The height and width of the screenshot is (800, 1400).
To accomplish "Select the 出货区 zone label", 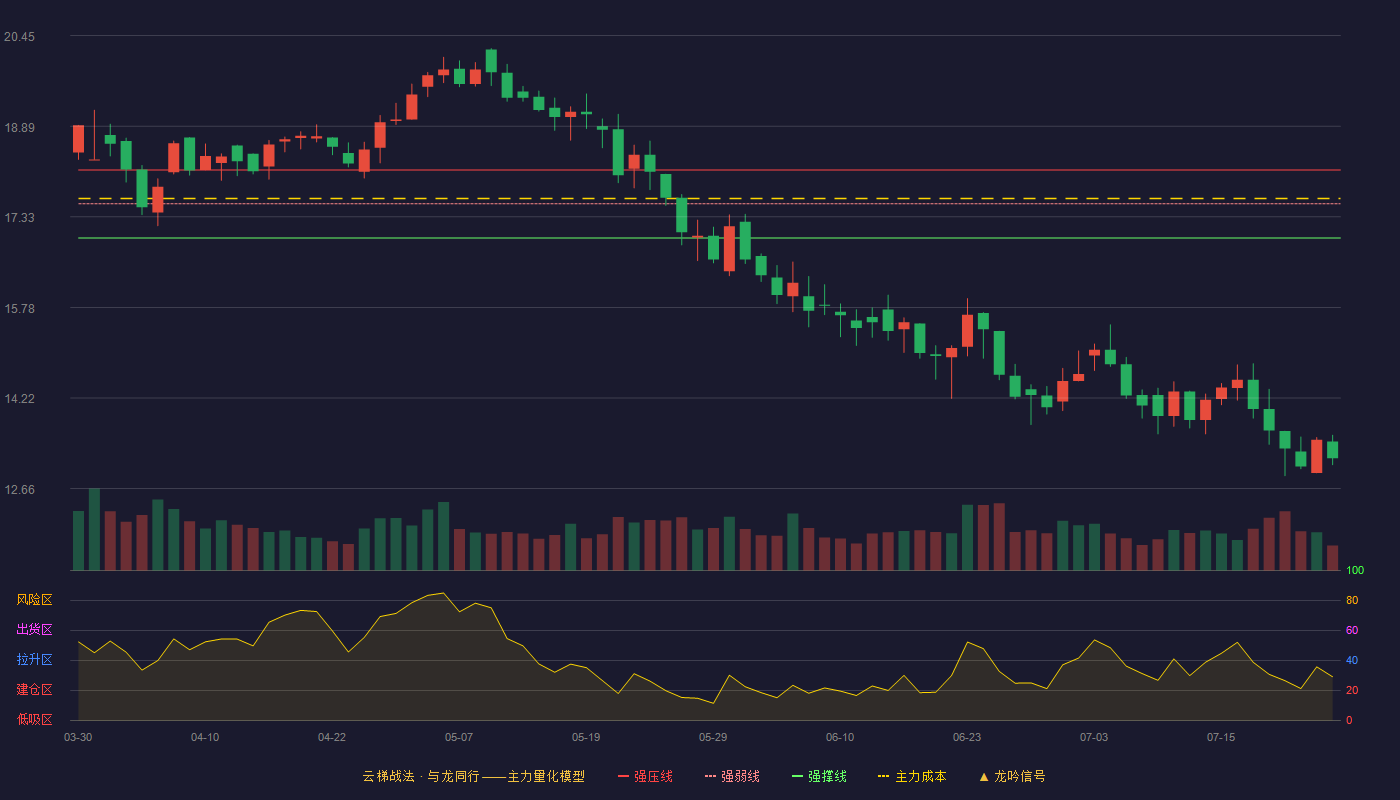I will tap(34, 630).
